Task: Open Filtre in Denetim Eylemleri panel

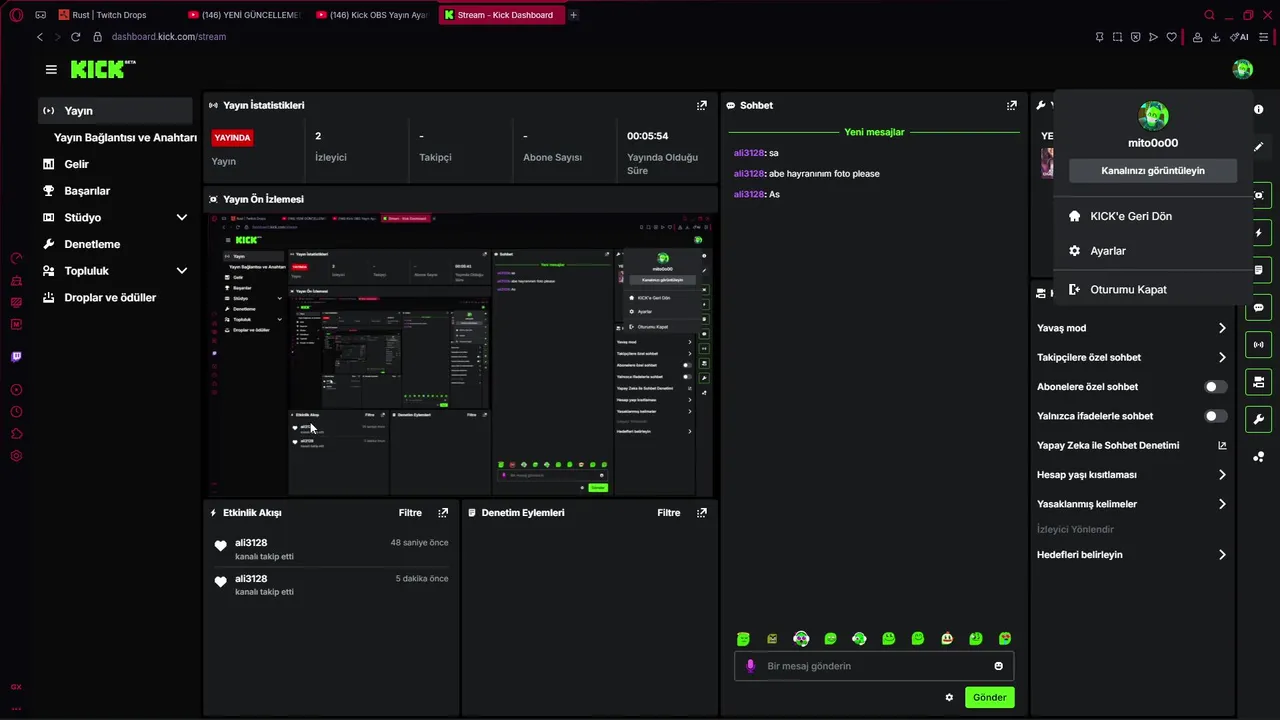Action: coord(668,513)
